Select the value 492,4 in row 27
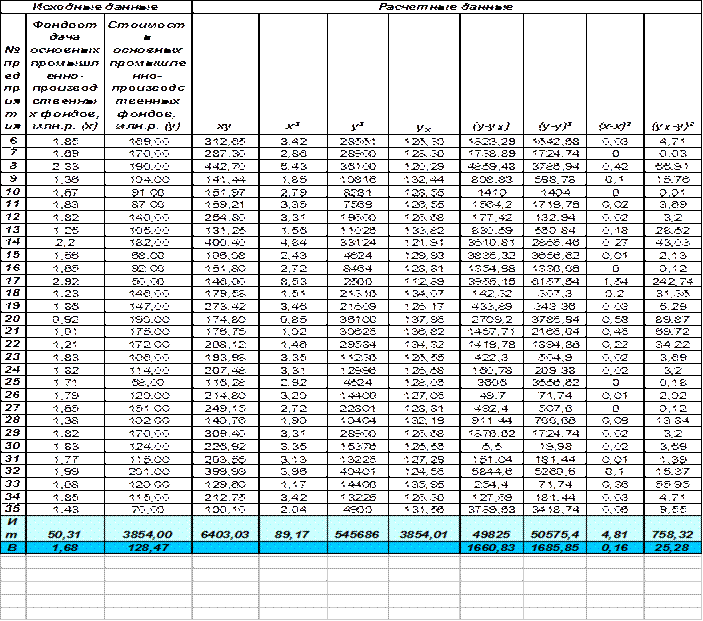 (x=491, y=408)
